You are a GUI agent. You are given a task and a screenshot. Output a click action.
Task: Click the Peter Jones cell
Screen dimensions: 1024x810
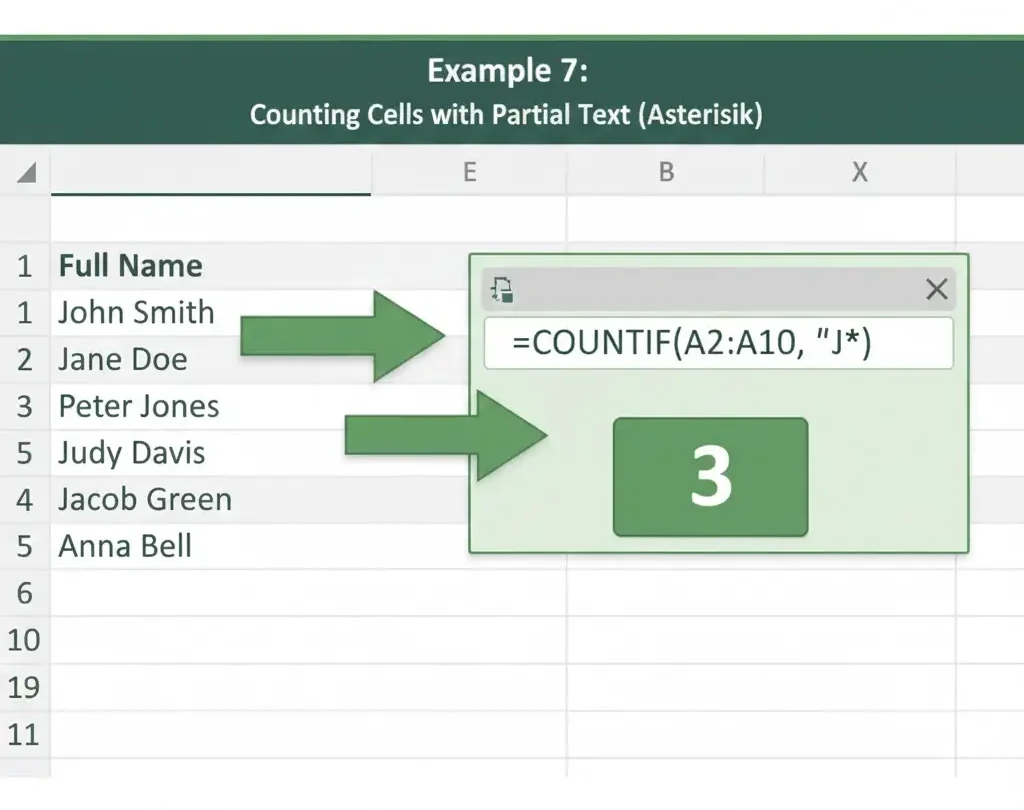tap(139, 406)
